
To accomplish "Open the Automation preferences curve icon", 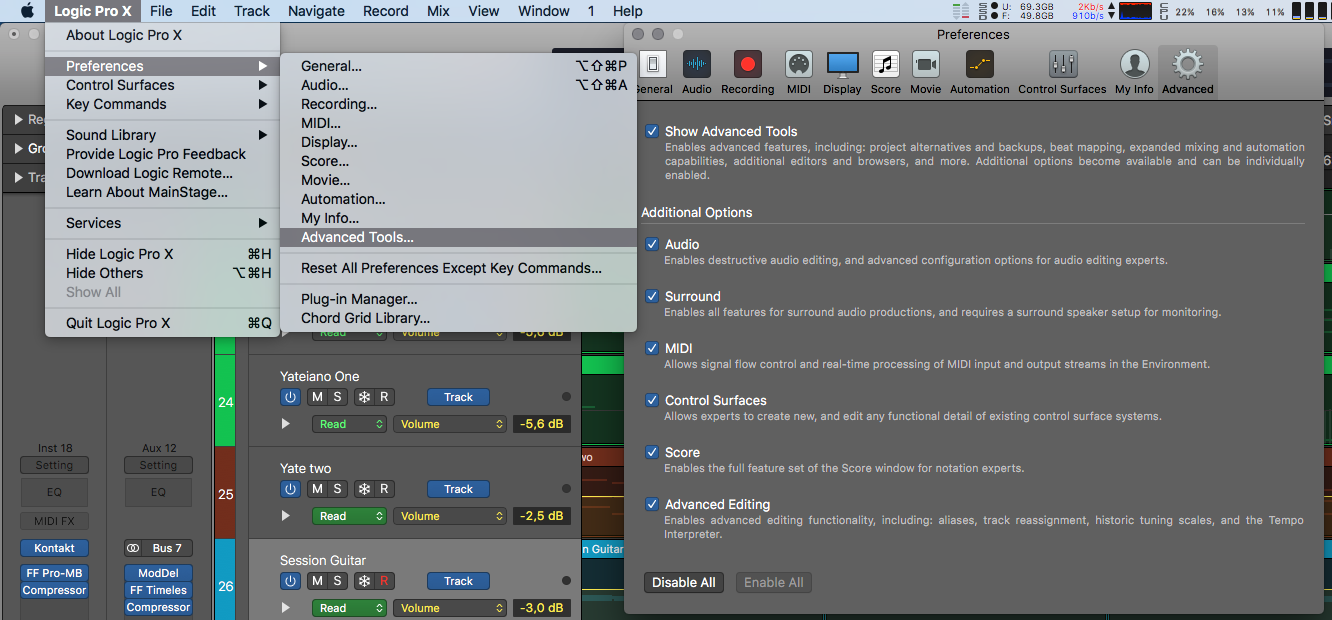I will pos(979,65).
